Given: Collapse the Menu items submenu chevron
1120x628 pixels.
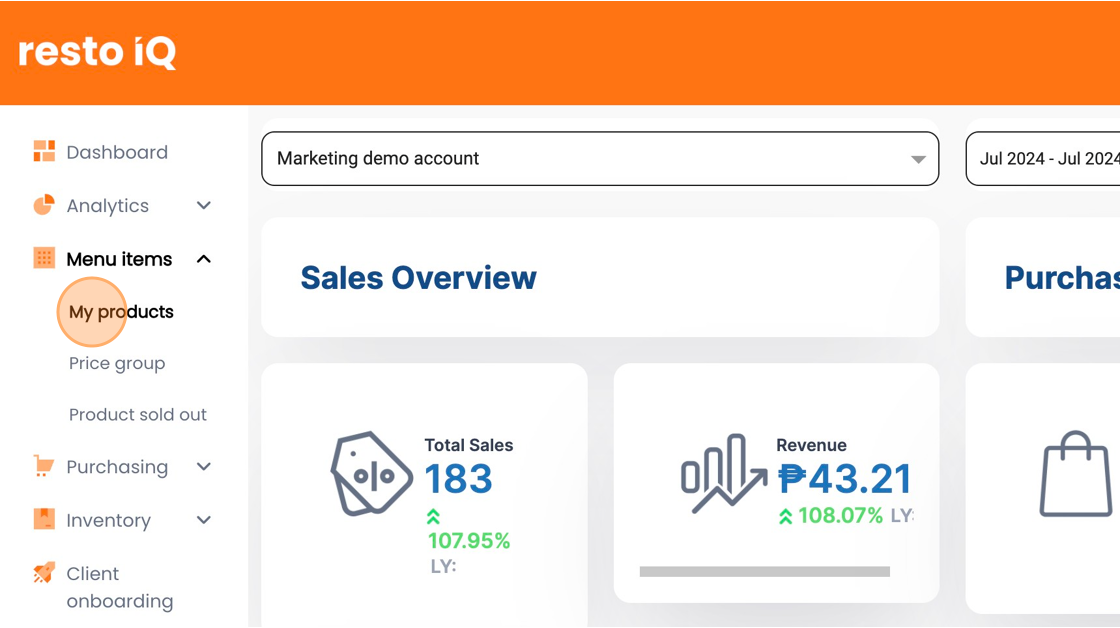Looking at the screenshot, I should pyautogui.click(x=204, y=259).
